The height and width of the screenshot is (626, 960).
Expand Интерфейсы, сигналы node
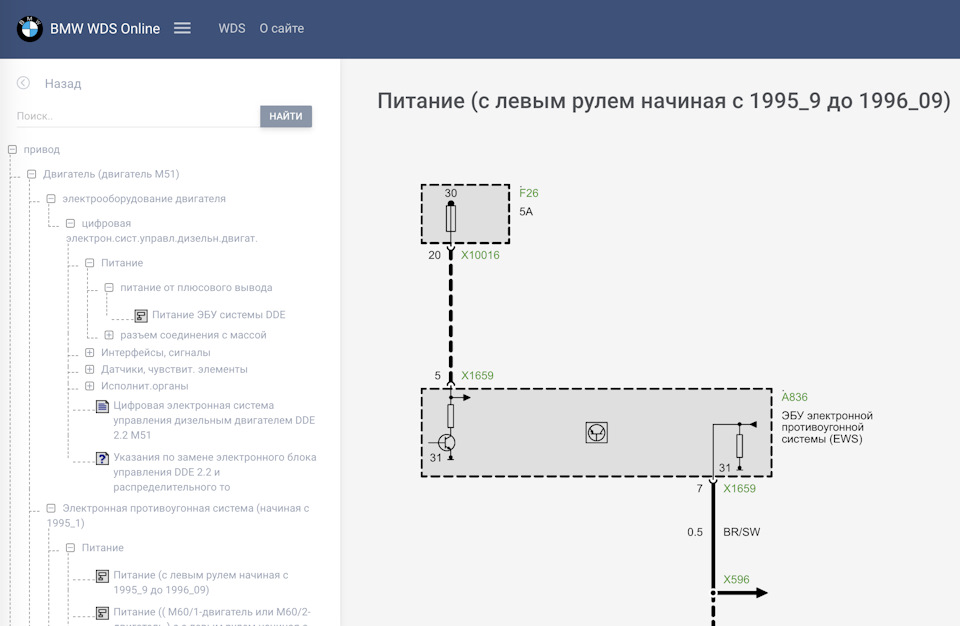point(89,352)
